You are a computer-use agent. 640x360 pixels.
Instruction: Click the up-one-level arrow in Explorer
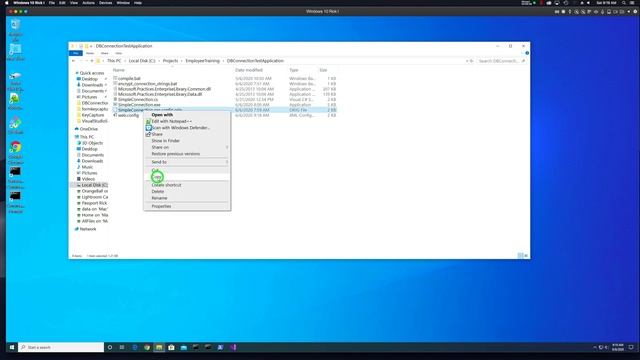(x=92, y=61)
